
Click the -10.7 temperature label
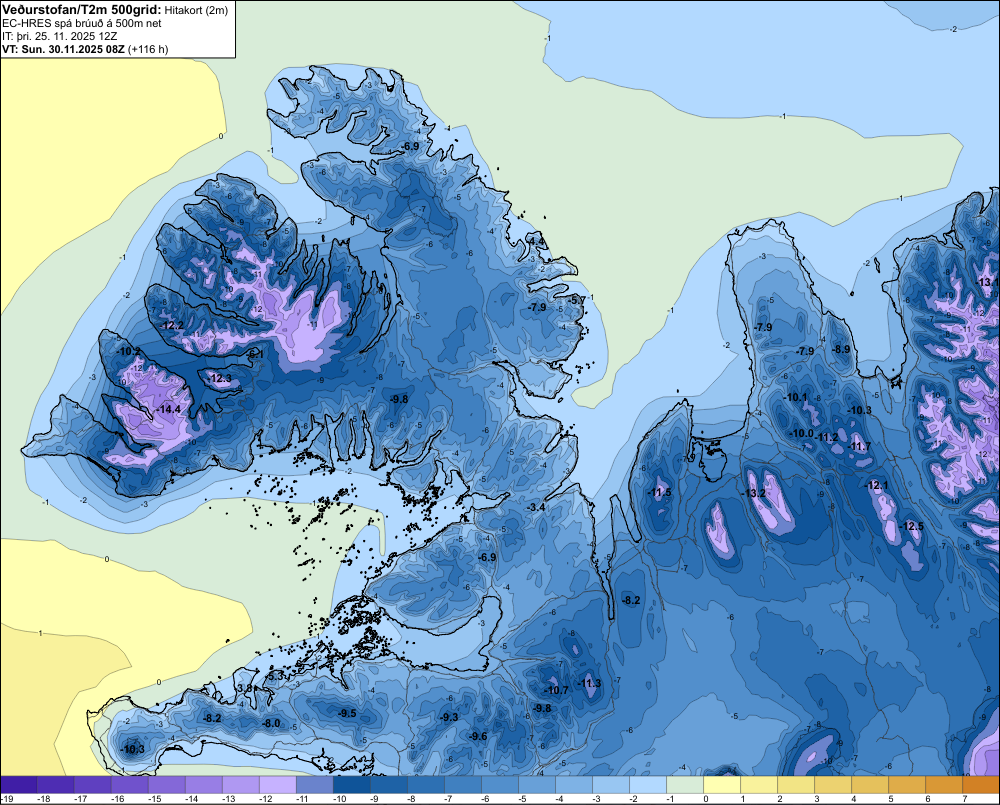point(556,690)
